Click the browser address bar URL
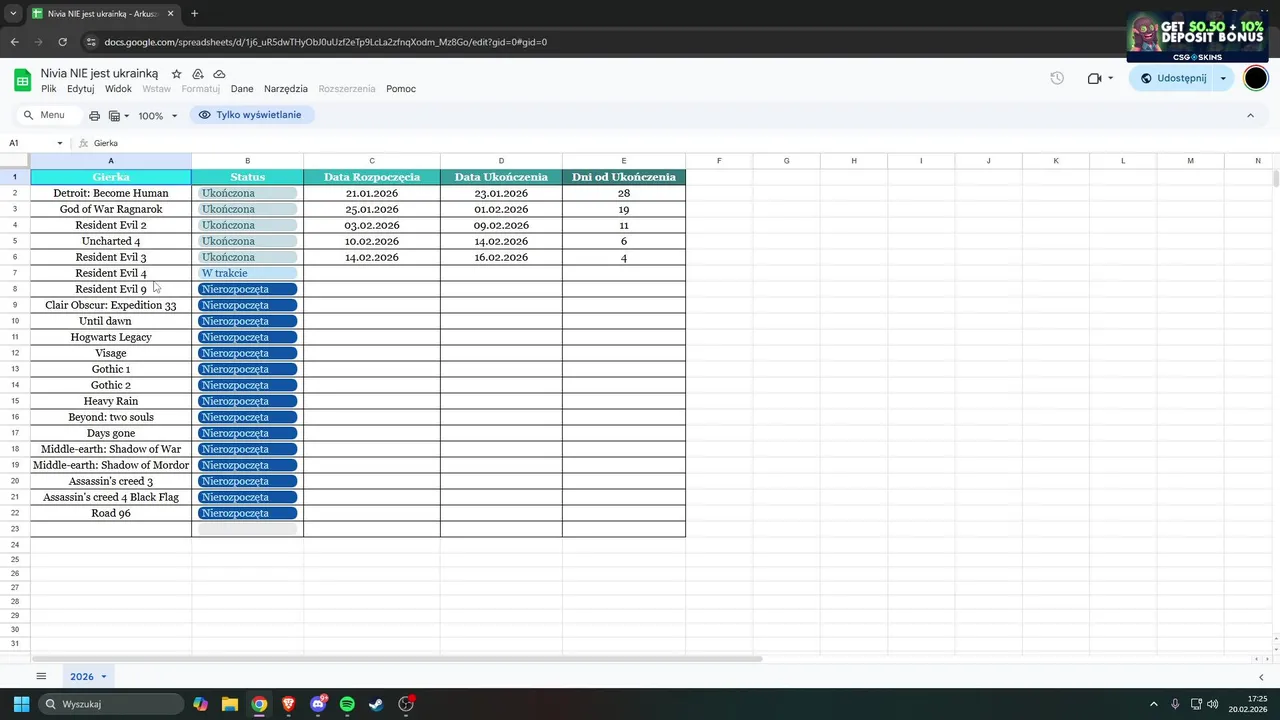 [x=326, y=42]
